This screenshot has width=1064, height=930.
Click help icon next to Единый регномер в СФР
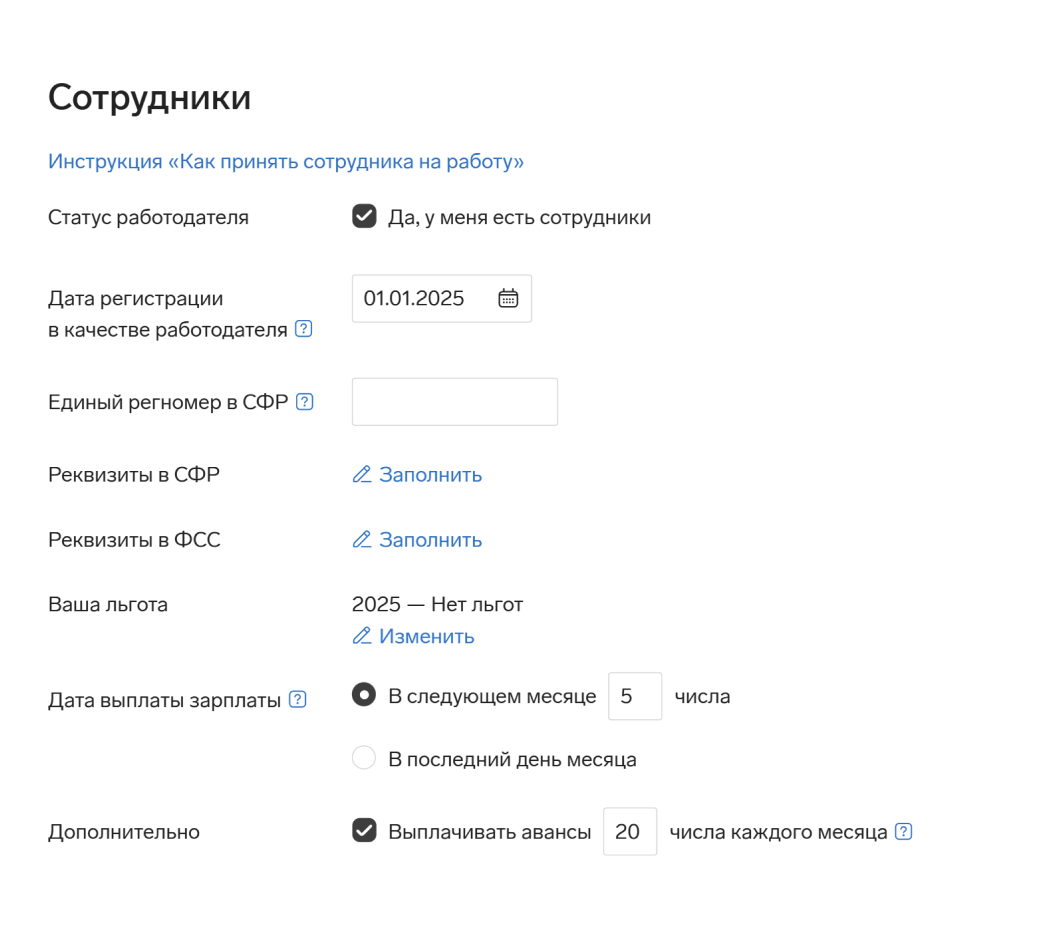305,402
